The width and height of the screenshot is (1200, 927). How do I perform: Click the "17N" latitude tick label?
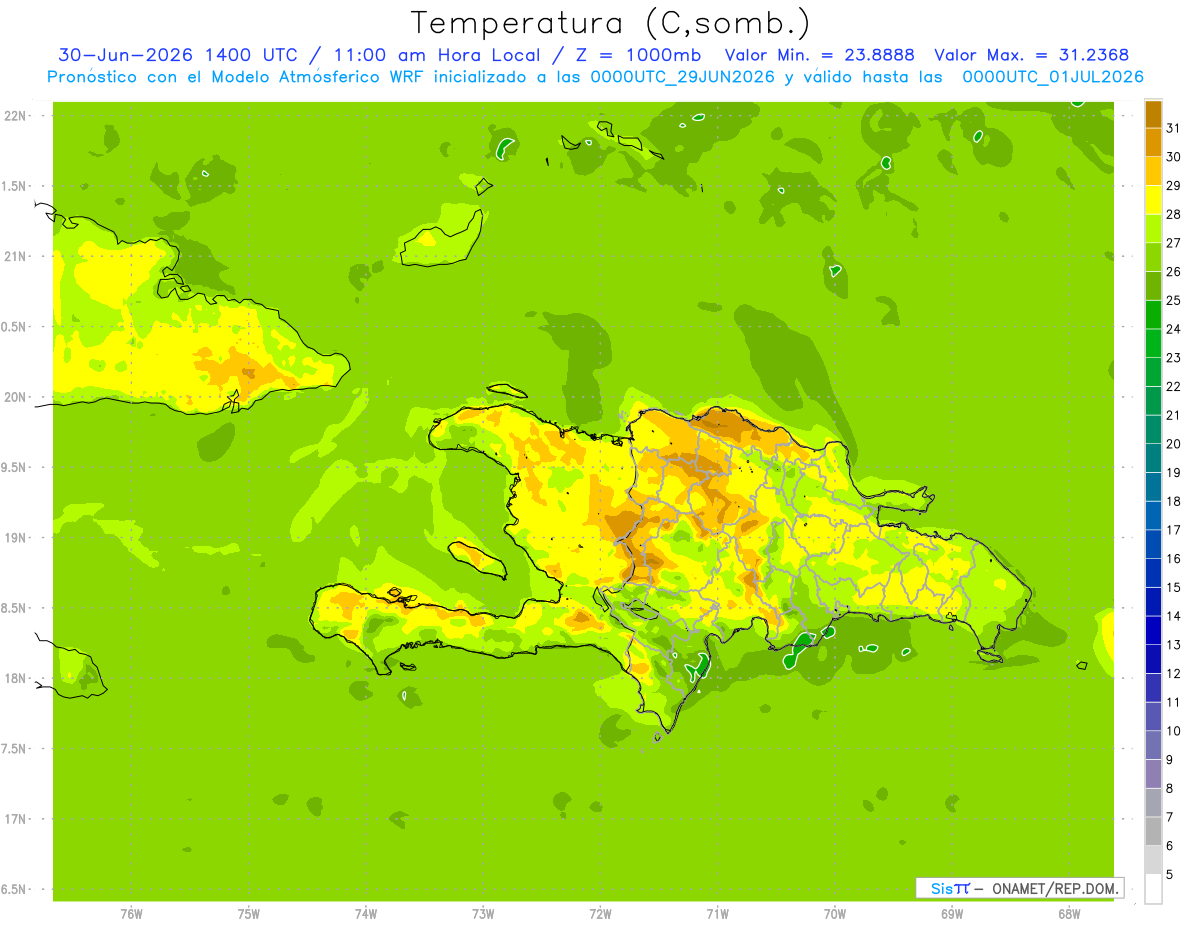(16, 819)
